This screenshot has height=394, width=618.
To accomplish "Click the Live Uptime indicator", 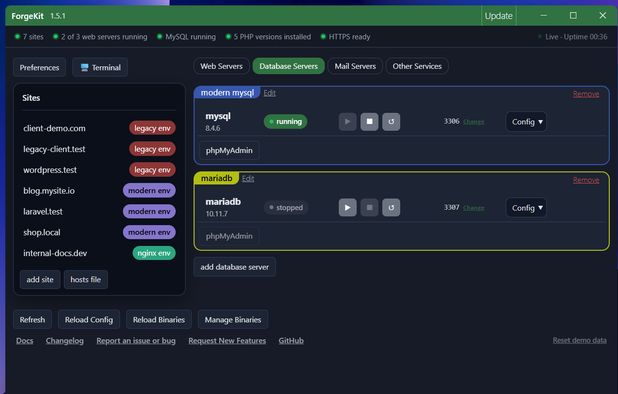I will [572, 37].
